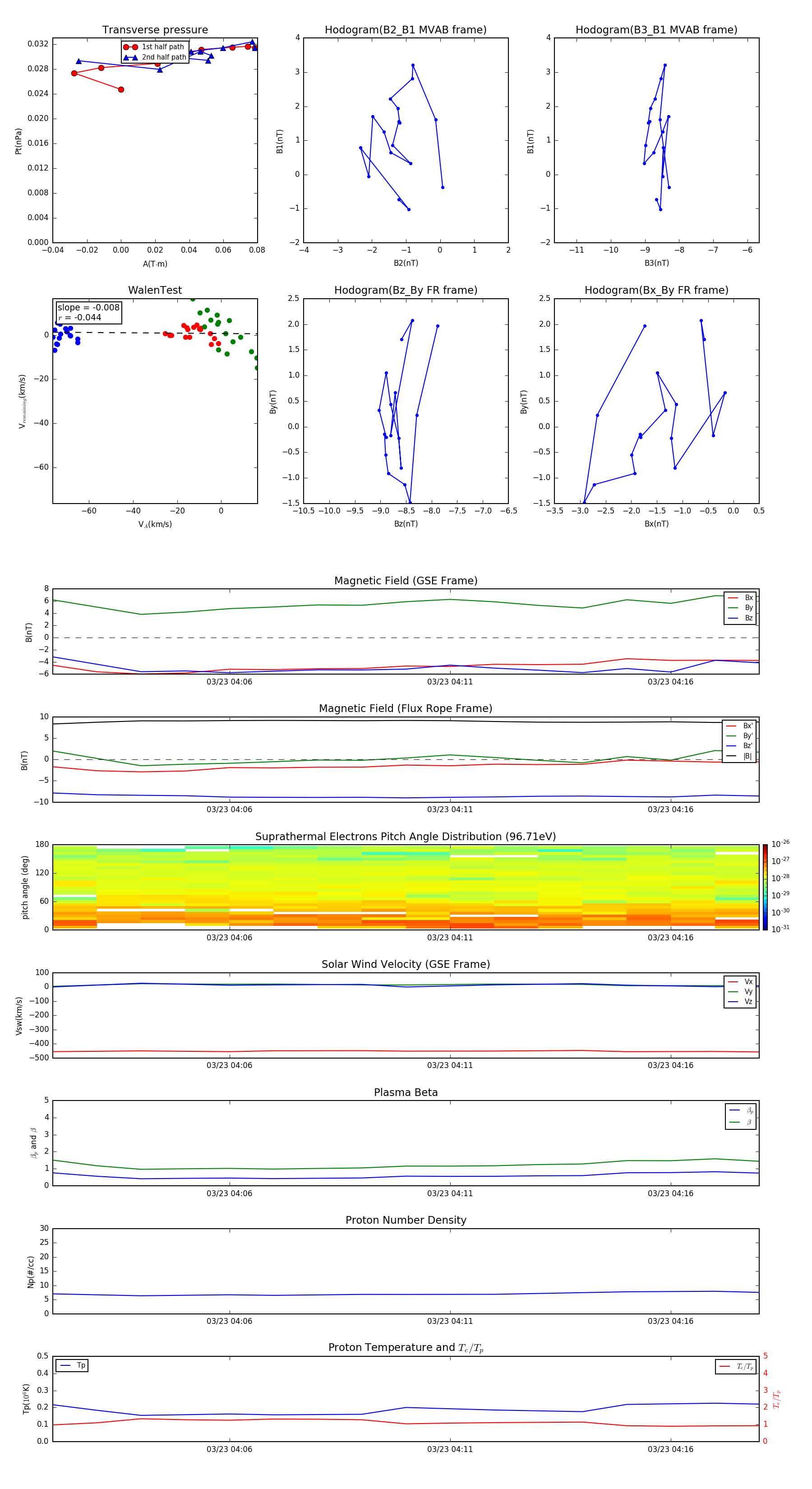812x1489 pixels.
Task: Click the "Transverse pressure" plot title
Action: 155,30
